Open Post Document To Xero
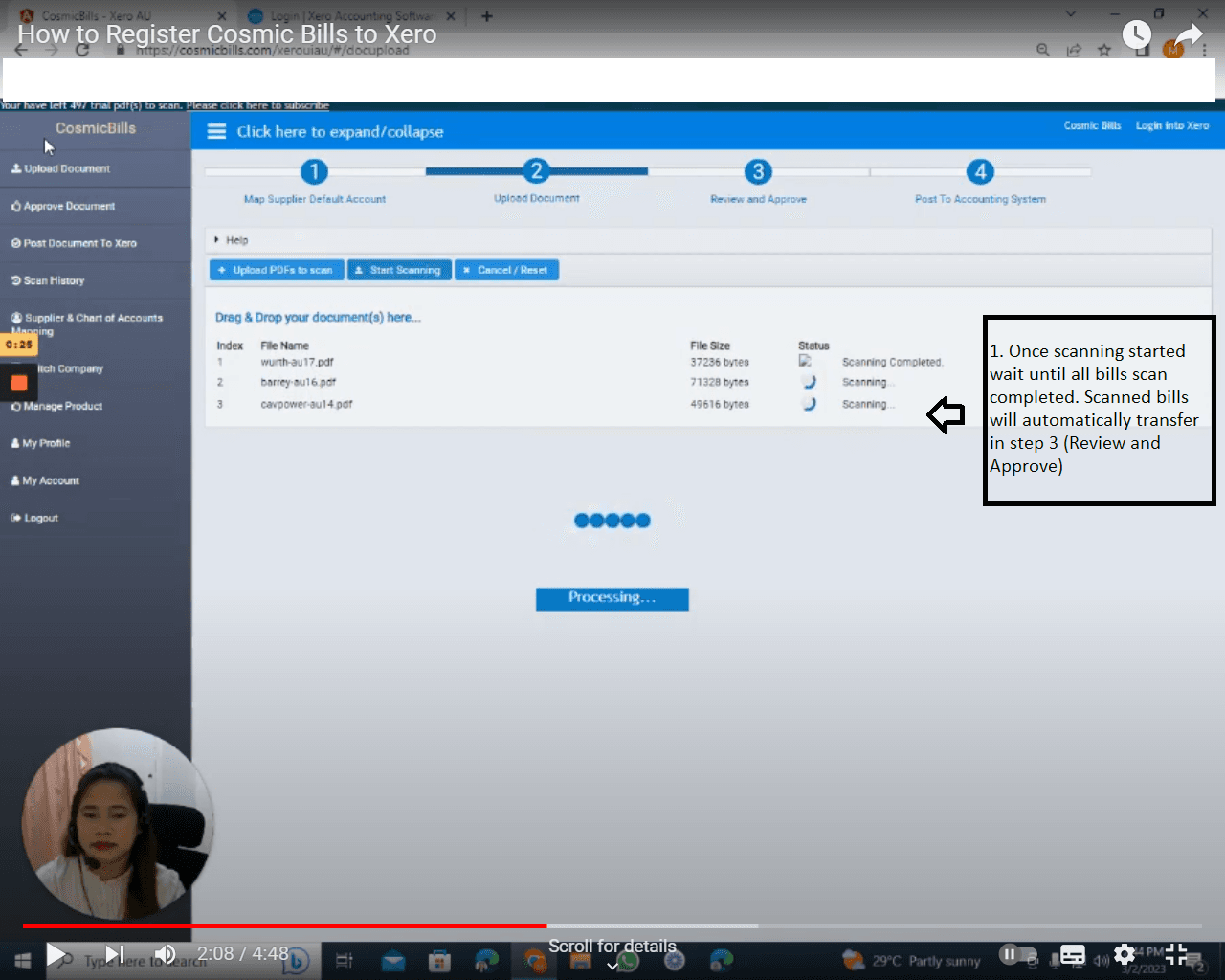Screen dimensions: 1225x980 tap(74, 243)
